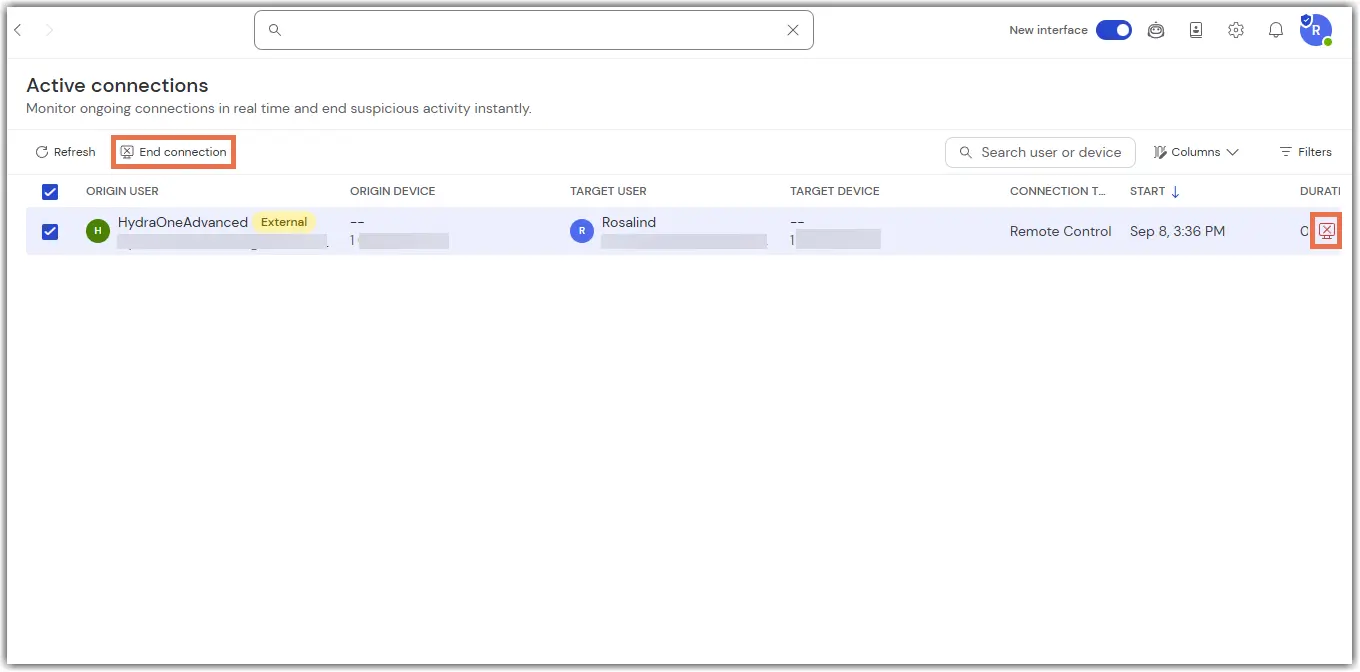Click the Refresh button
Viewport: 1360px width, 672px height.
tap(65, 152)
